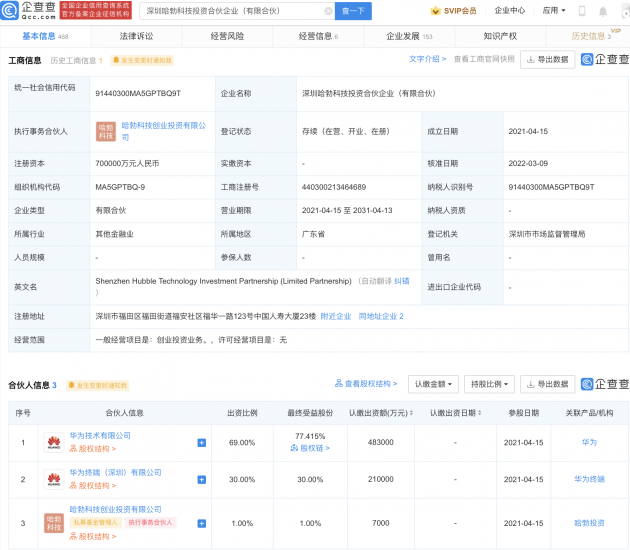This screenshot has height=550, width=630.
Task: Select credit code 91440300MA5GPTBQ9T
Action: 138,93
